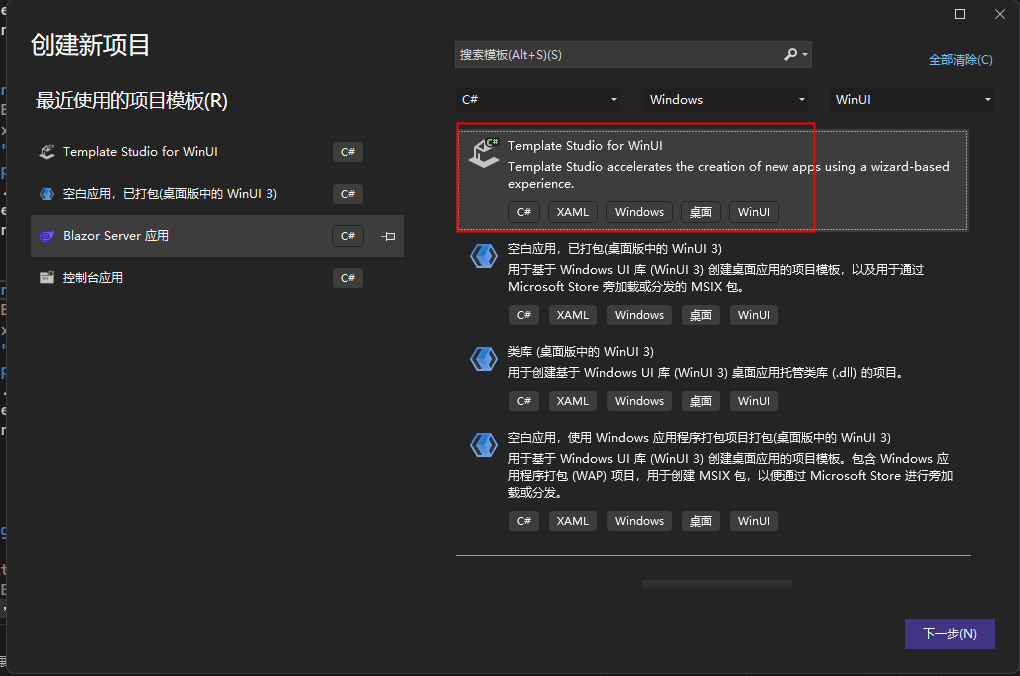
Task: Click WinUI icon of 空白应用，已打包 template
Action: pos(484,256)
